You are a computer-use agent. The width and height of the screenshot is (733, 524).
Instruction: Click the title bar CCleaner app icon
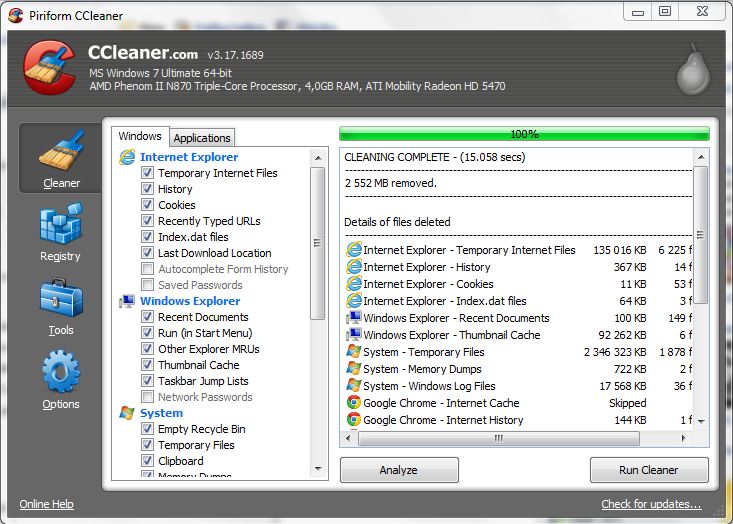(16, 15)
